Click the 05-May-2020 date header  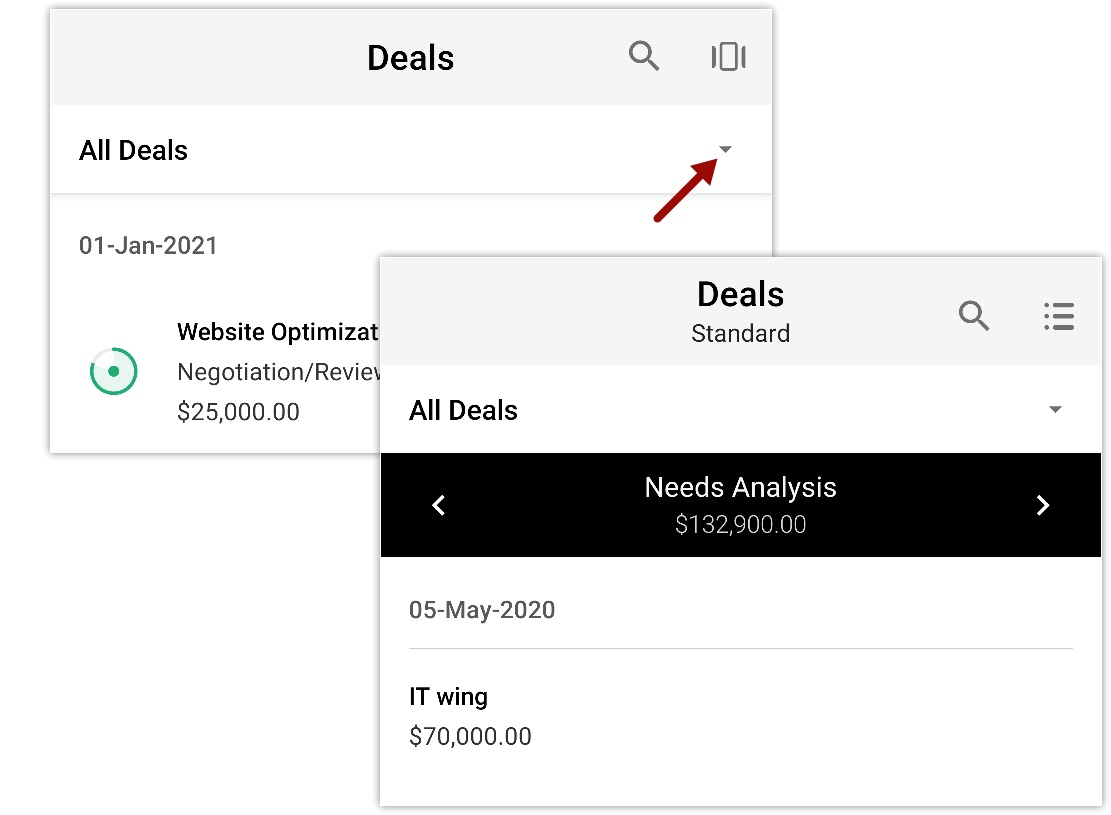pos(482,610)
